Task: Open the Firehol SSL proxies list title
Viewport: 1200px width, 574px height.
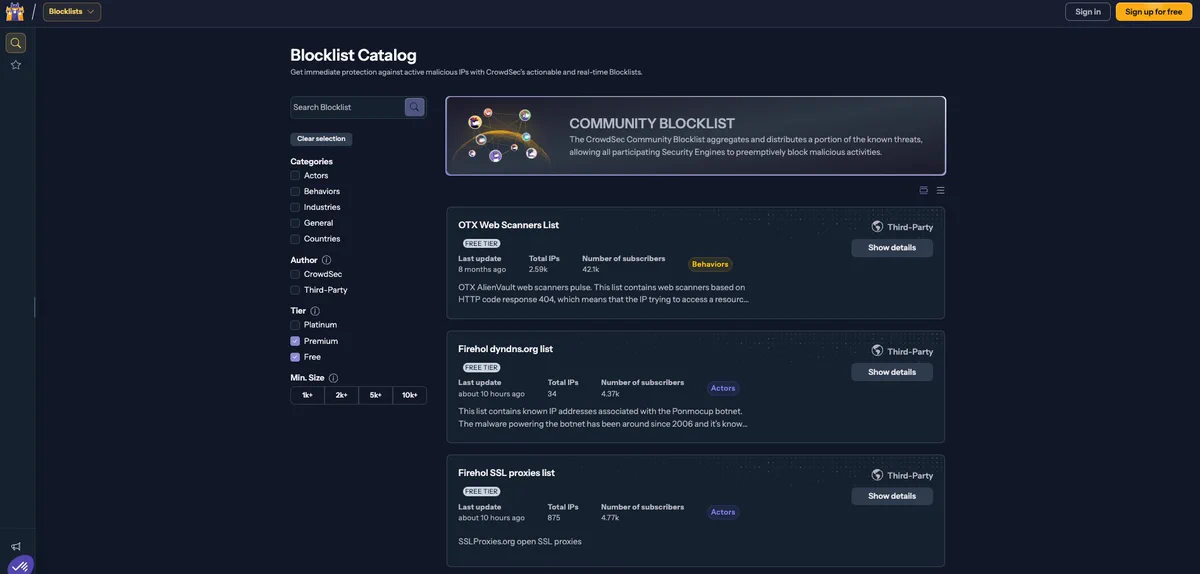Action: coord(507,473)
